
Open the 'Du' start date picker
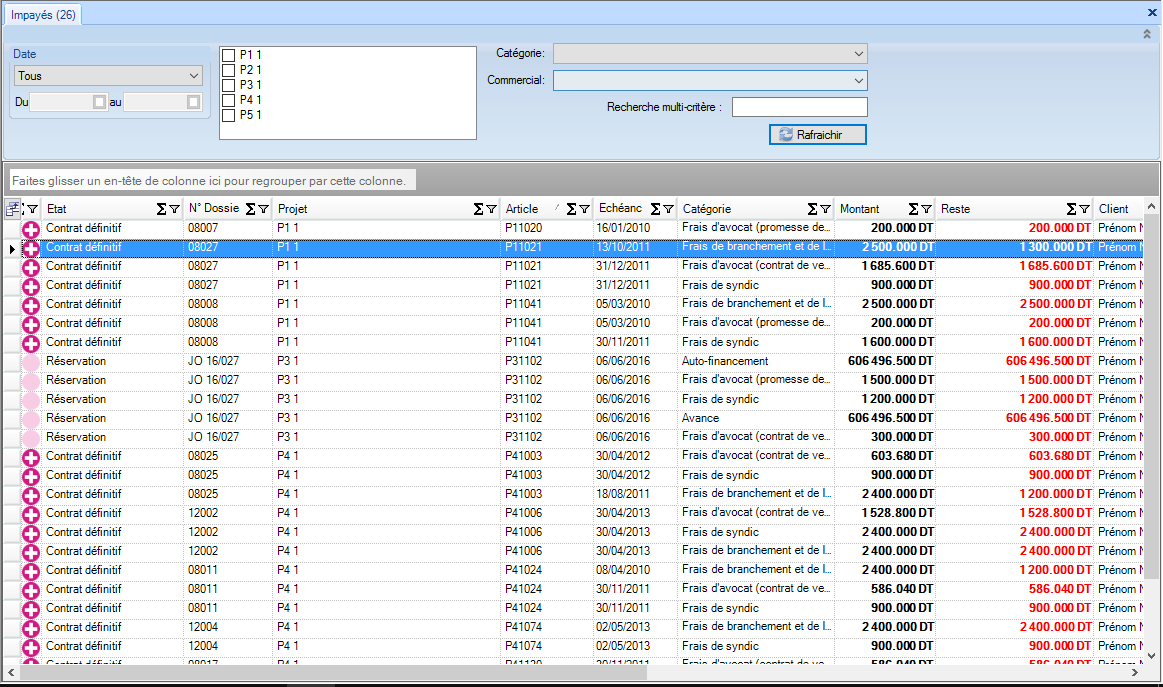click(98, 102)
